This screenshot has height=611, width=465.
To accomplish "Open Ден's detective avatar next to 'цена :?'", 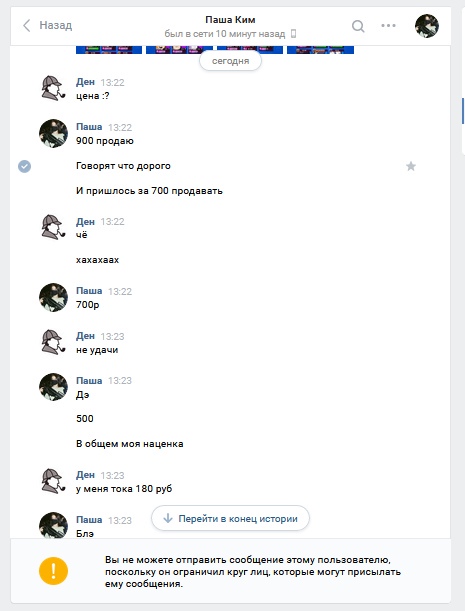I will (53, 88).
